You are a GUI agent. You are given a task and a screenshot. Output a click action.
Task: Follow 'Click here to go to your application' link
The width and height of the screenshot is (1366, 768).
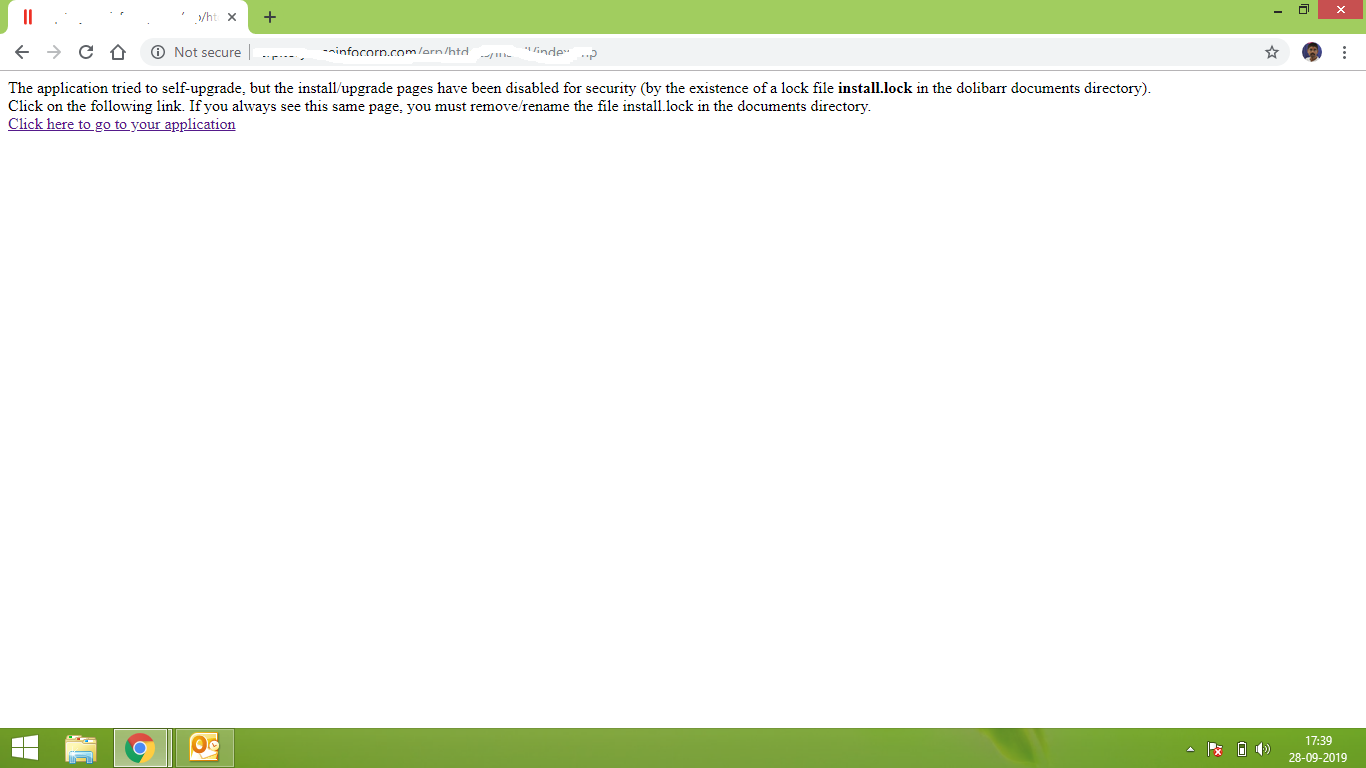pyautogui.click(x=122, y=124)
